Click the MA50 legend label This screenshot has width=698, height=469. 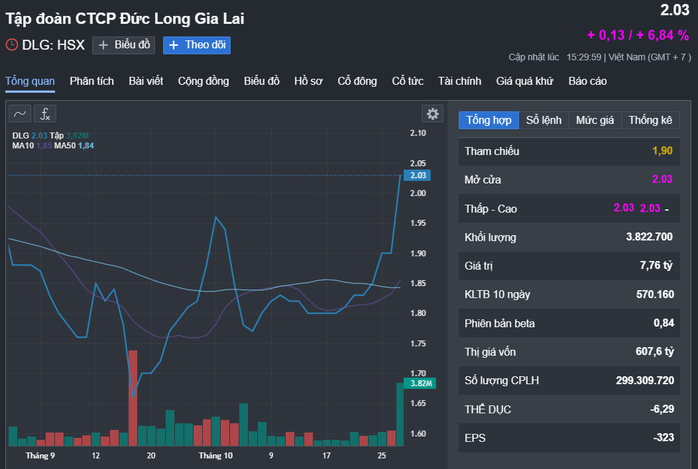coord(65,146)
